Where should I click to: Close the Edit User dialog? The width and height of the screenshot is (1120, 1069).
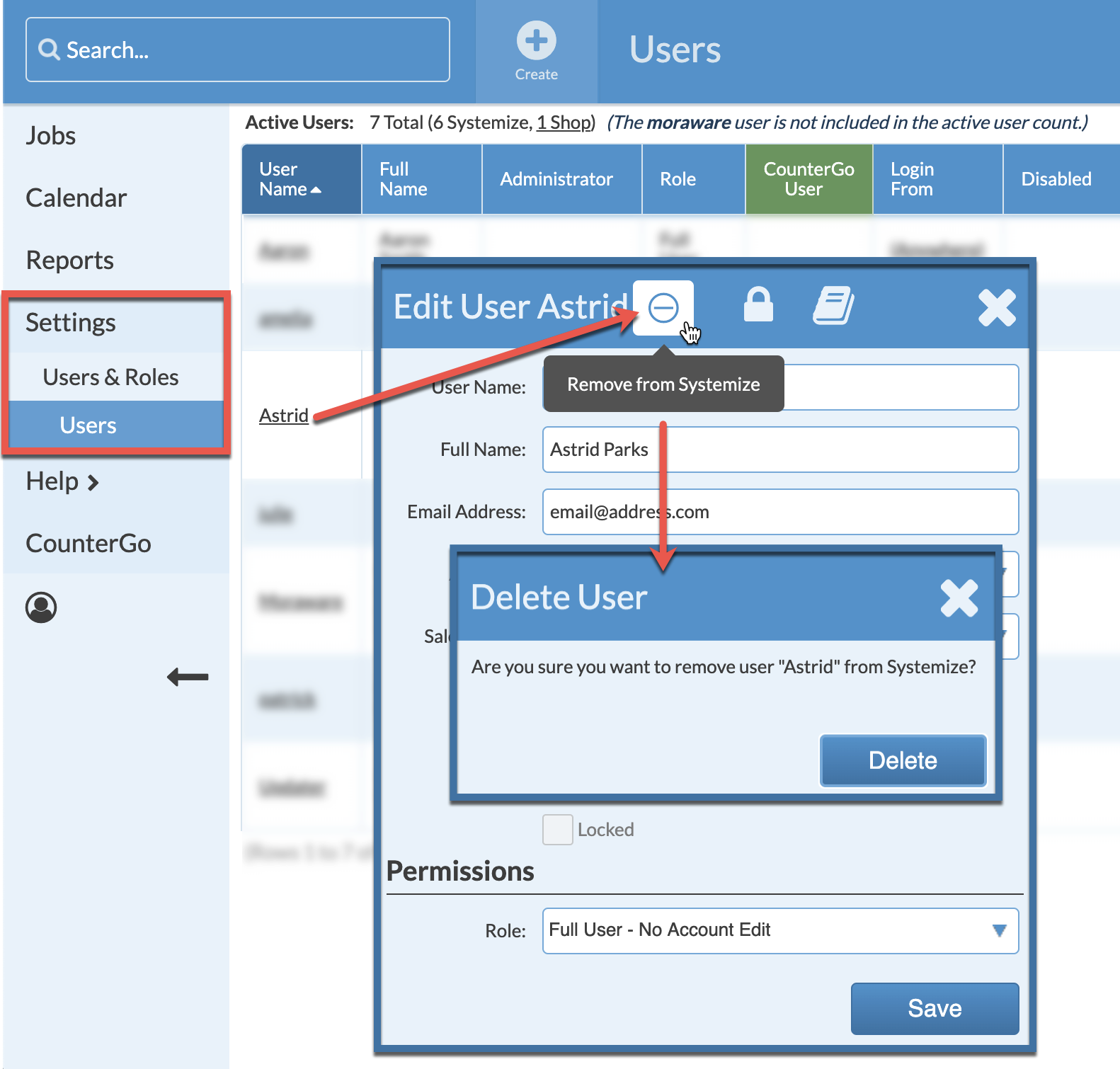[x=997, y=308]
